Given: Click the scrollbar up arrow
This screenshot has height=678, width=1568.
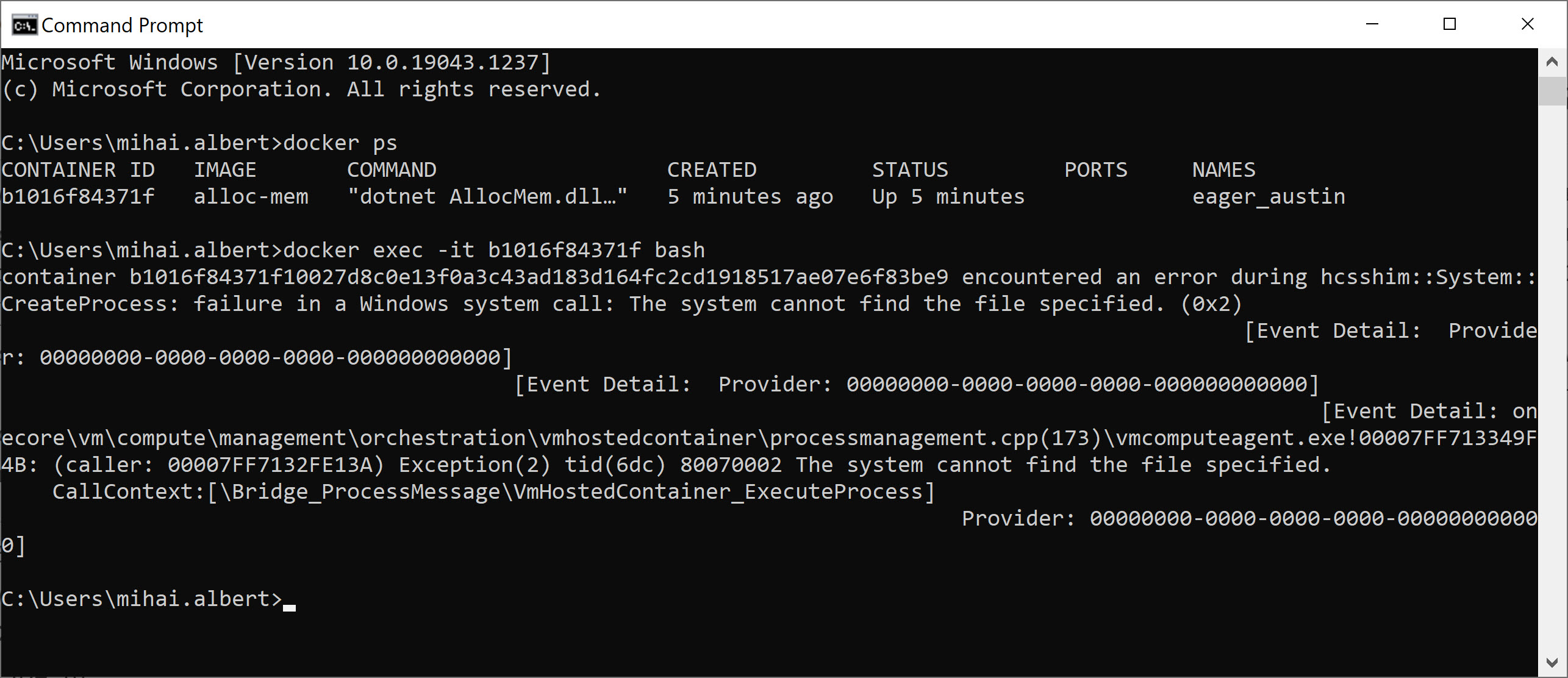Looking at the screenshot, I should 1552,62.
